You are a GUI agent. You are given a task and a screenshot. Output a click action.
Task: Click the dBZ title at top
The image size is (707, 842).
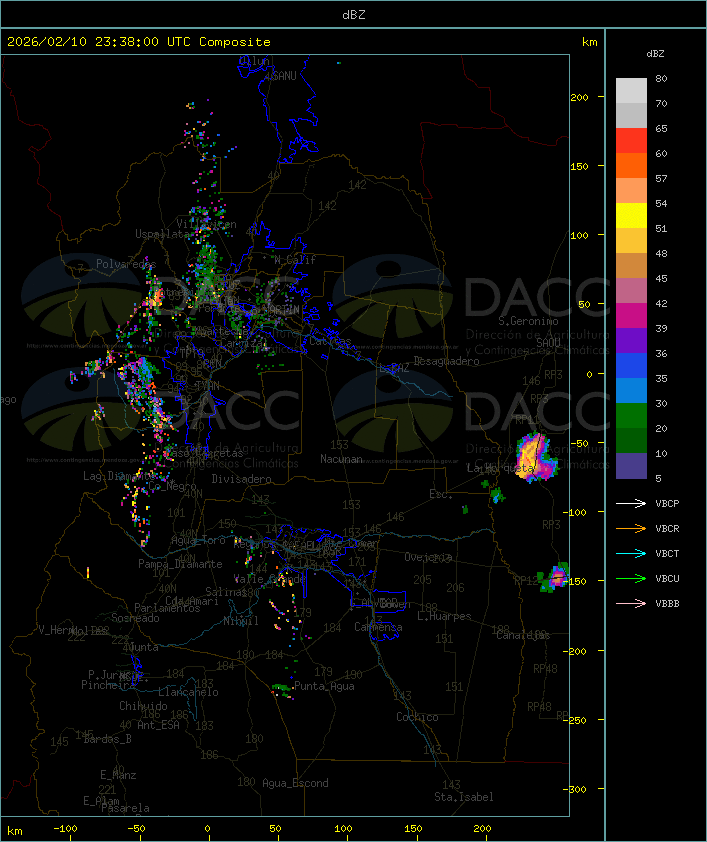(x=354, y=15)
